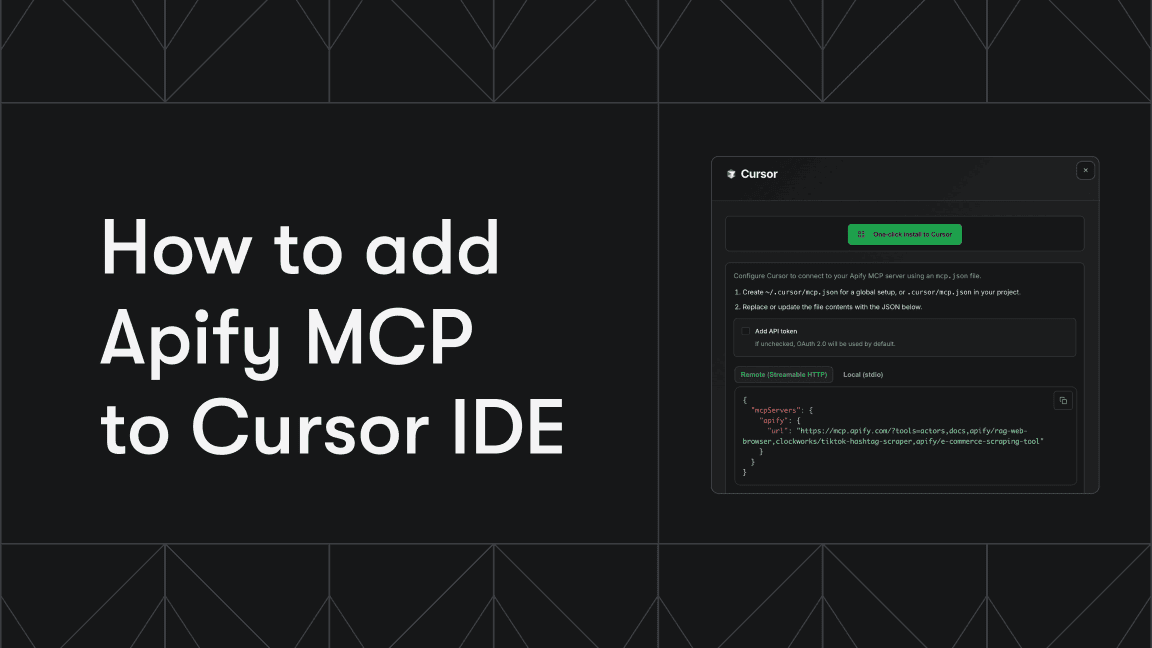Copy the JSON snippet using the copy icon

click(x=1063, y=400)
